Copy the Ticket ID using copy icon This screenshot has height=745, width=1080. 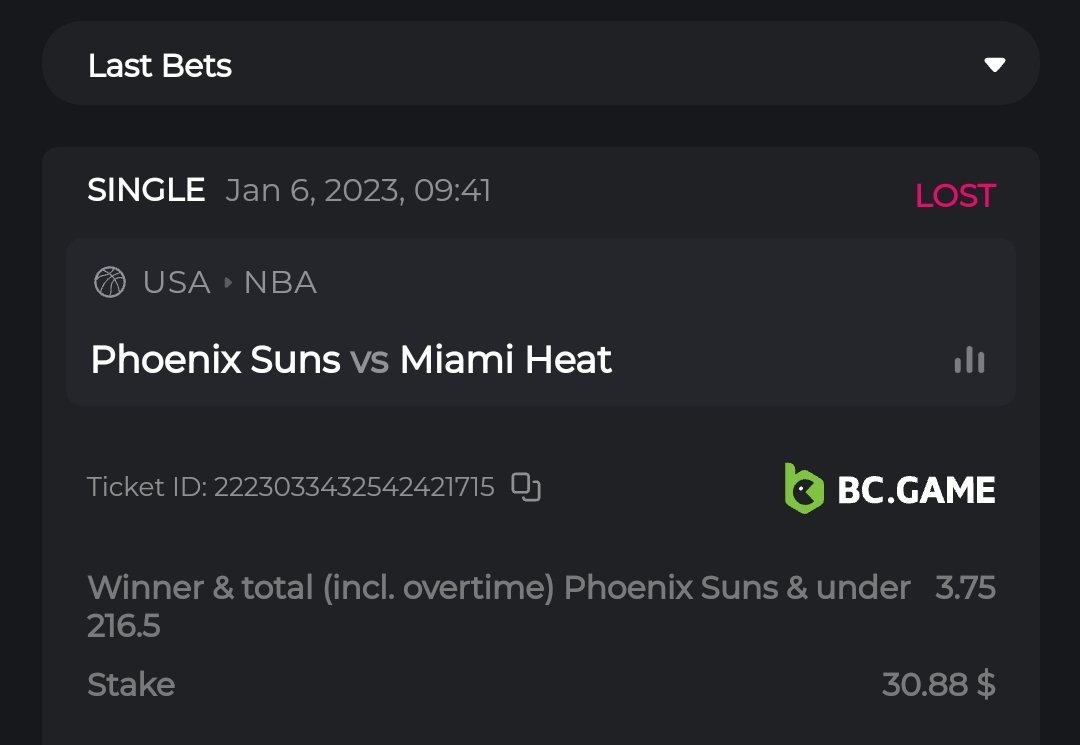coord(526,487)
